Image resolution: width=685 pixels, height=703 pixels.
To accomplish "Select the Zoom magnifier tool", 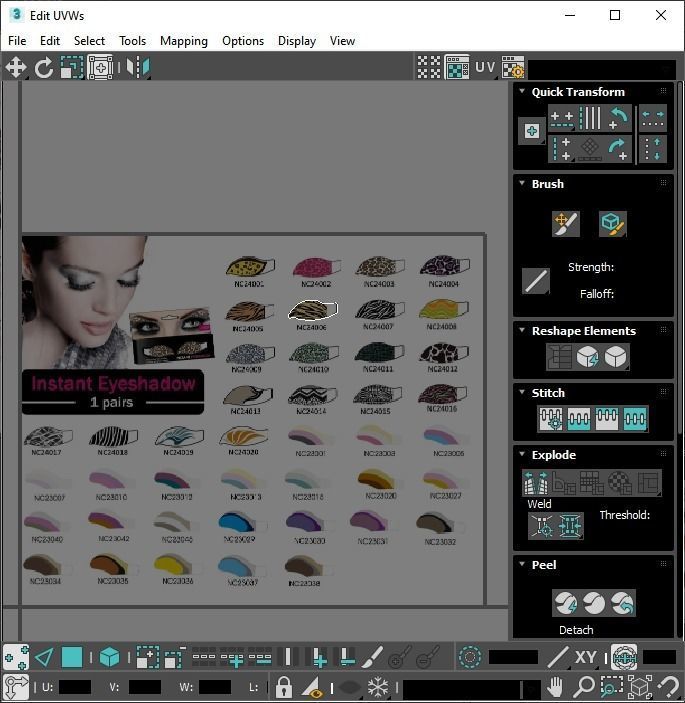I will tap(584, 687).
